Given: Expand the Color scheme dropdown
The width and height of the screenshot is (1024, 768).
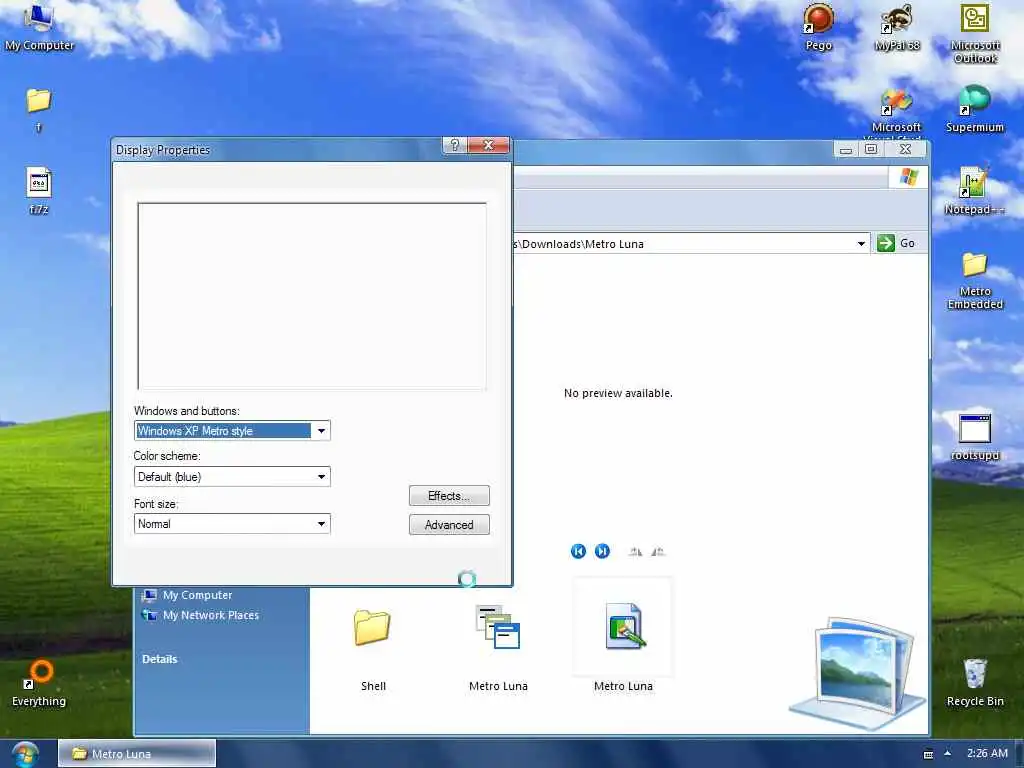Looking at the screenshot, I should coord(321,477).
